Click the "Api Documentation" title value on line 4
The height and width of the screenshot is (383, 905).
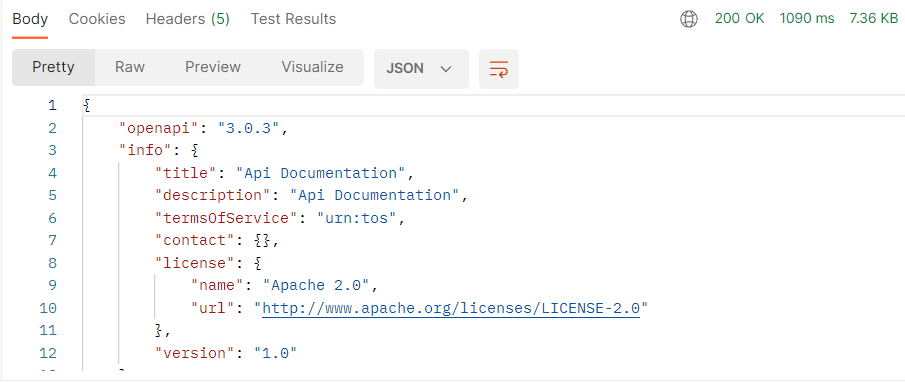click(x=321, y=173)
